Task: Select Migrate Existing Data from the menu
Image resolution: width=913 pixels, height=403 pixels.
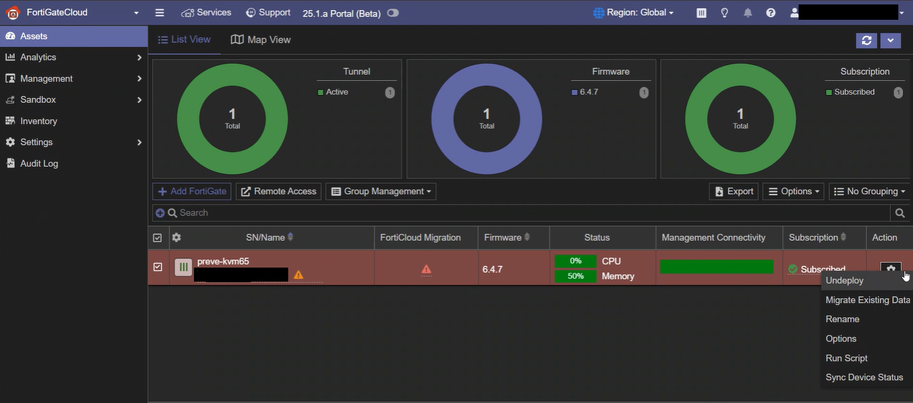Action: pyautogui.click(x=867, y=300)
